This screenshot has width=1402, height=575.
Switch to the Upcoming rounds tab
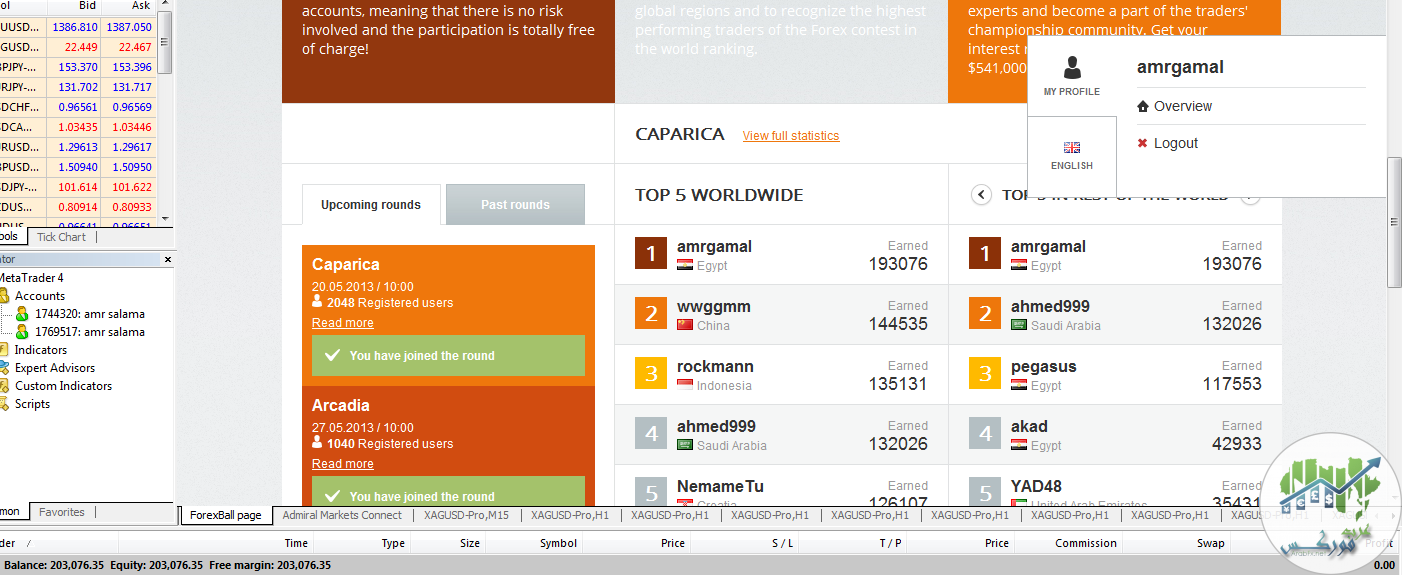point(371,205)
